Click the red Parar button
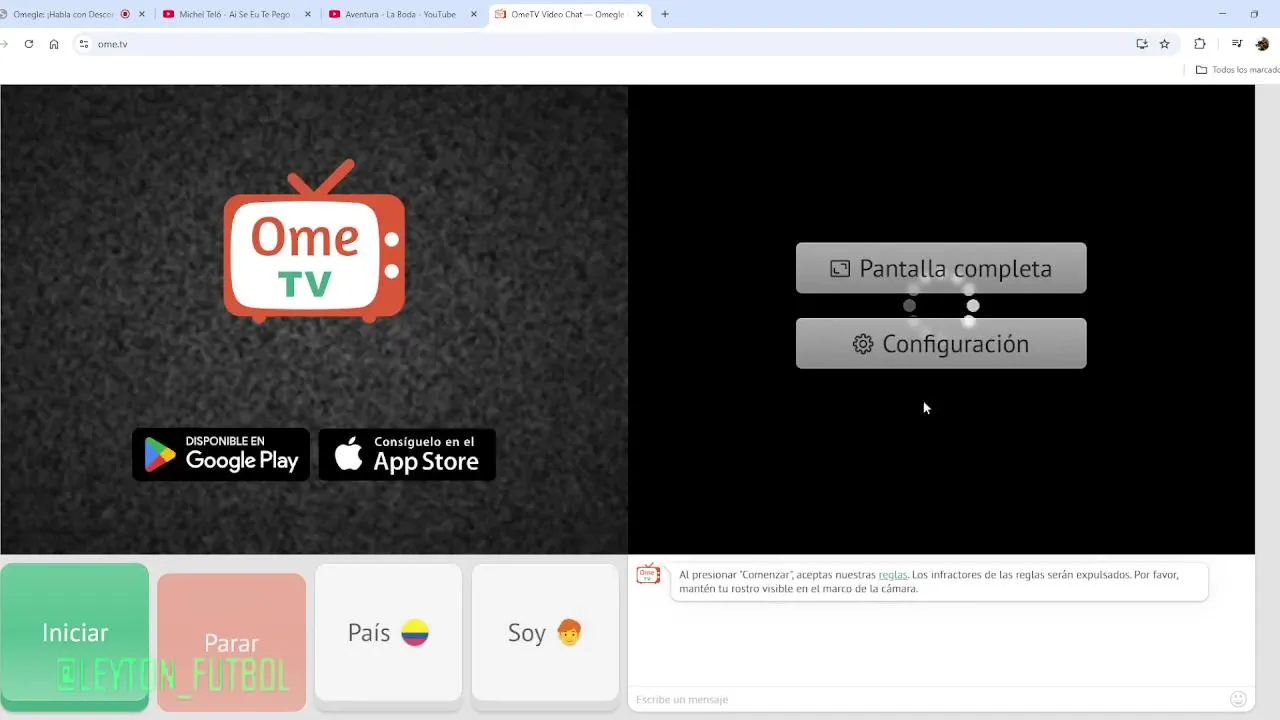This screenshot has height=720, width=1280. pyautogui.click(x=231, y=642)
